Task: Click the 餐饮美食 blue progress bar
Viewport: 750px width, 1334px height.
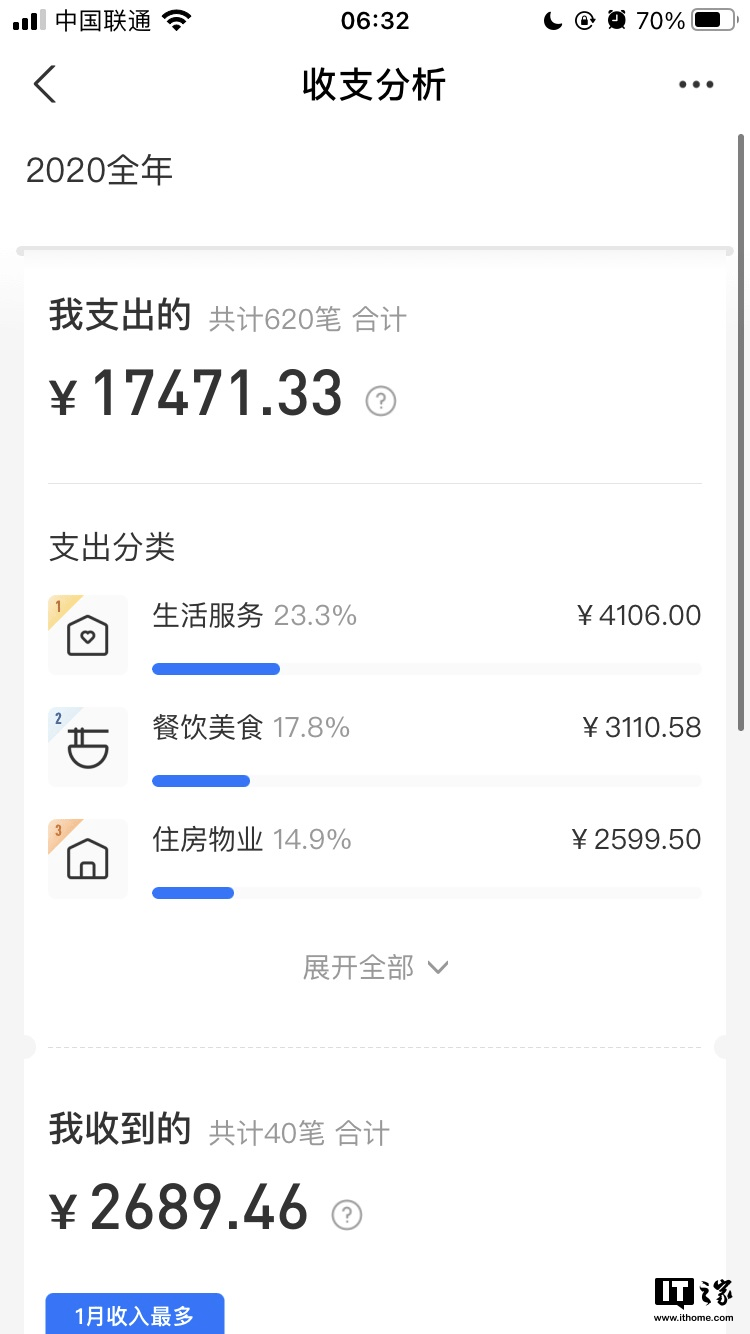Action: point(201,781)
